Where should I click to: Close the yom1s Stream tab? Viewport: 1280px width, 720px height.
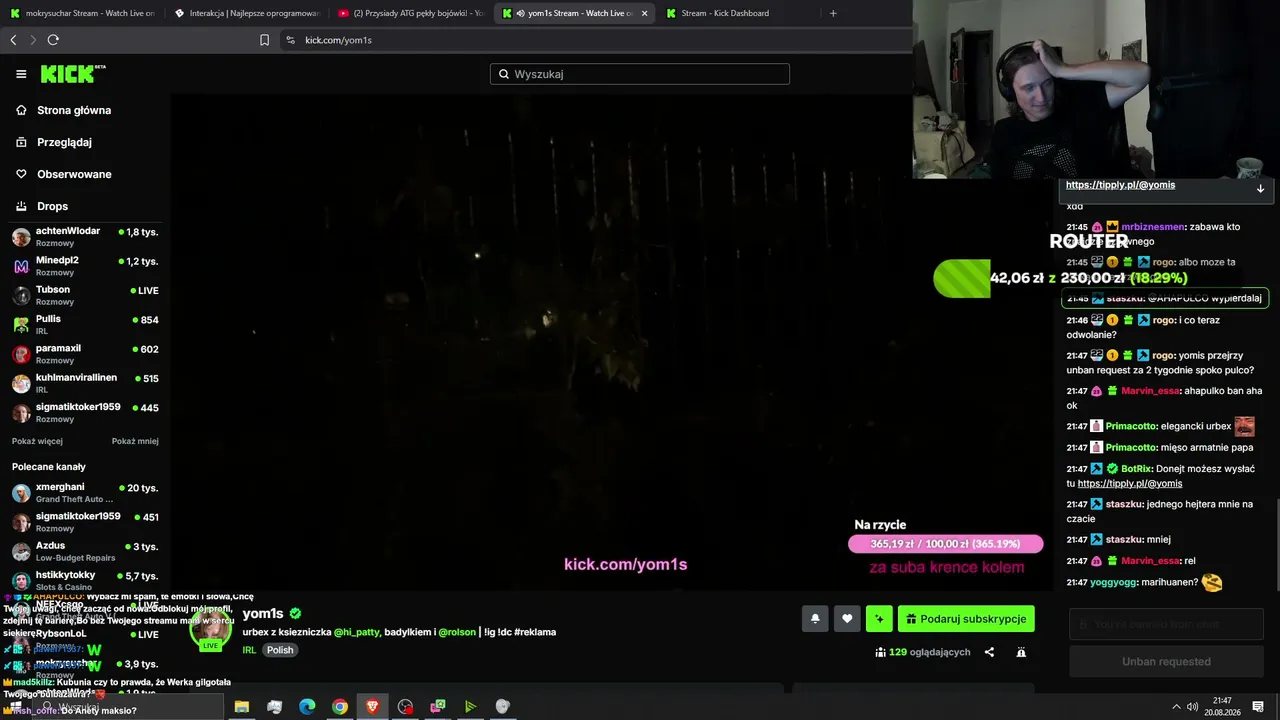coord(644,13)
